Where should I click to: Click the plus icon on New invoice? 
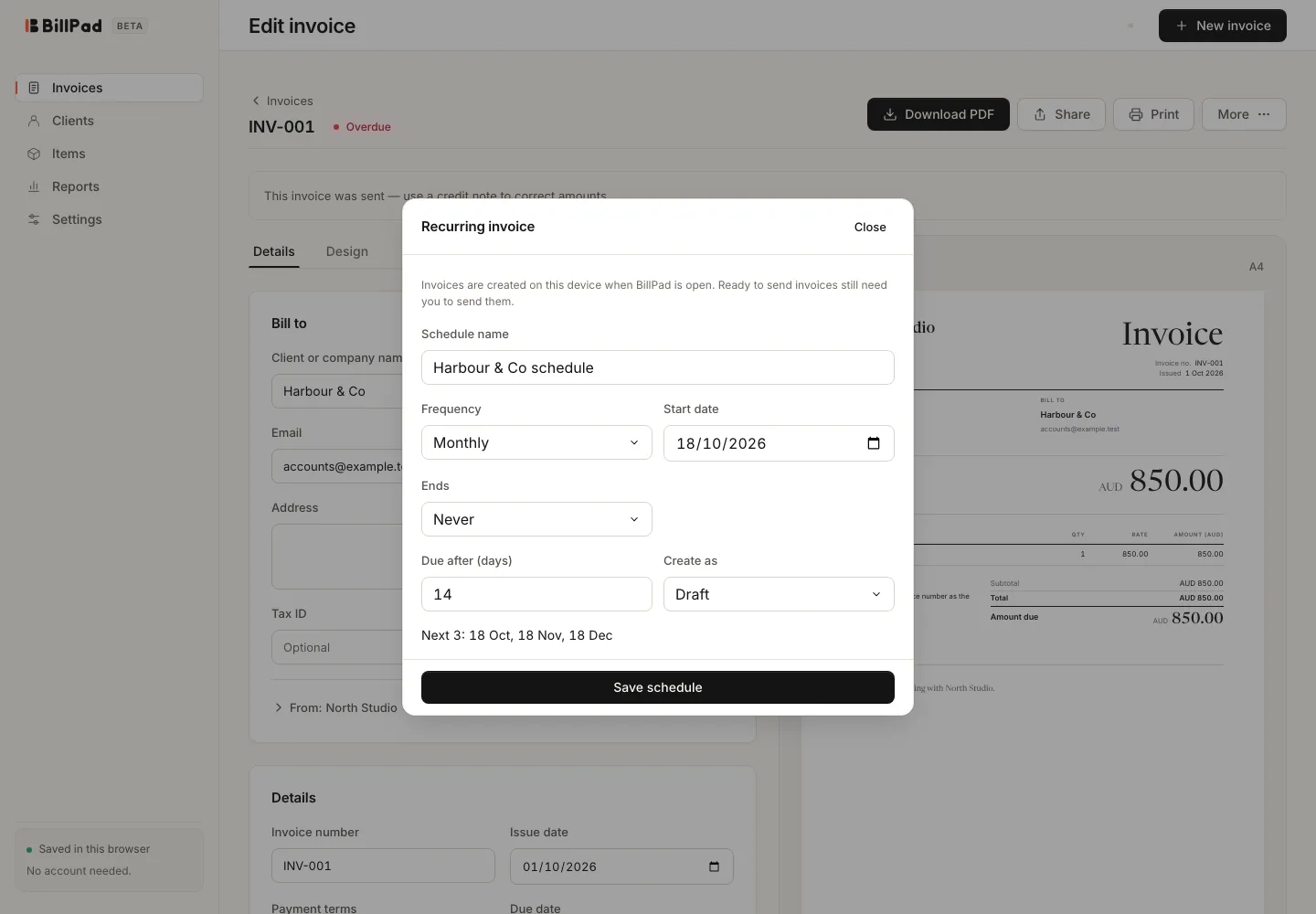1182,26
